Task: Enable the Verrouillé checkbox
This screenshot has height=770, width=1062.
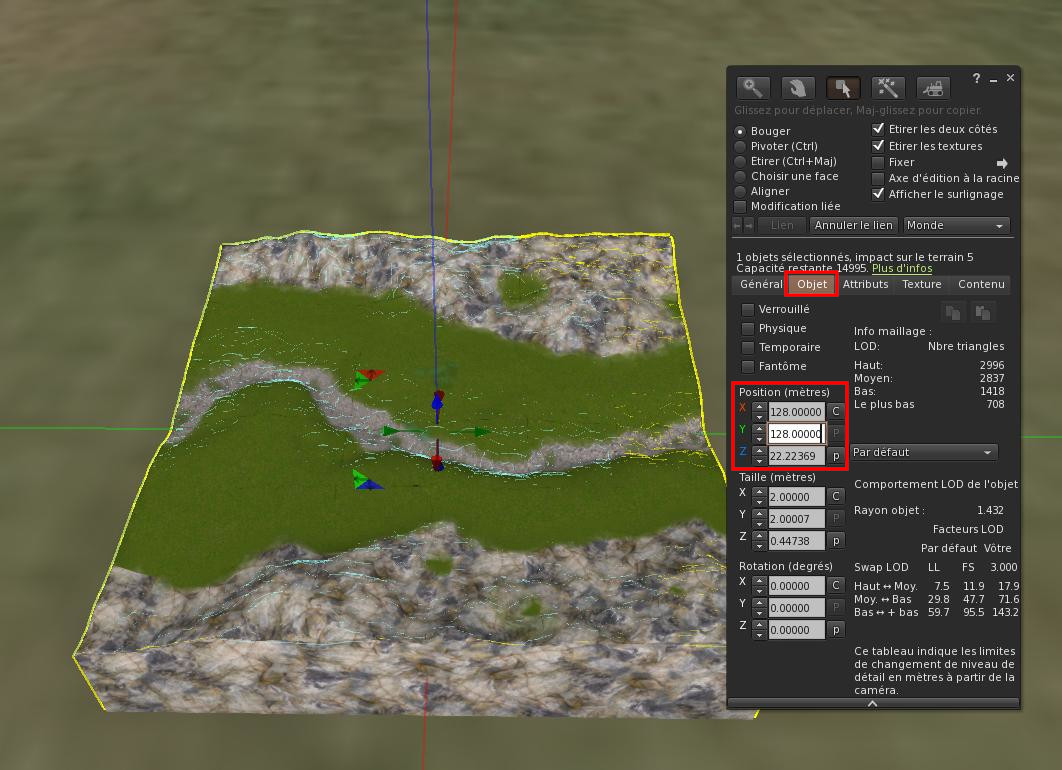Action: (748, 310)
